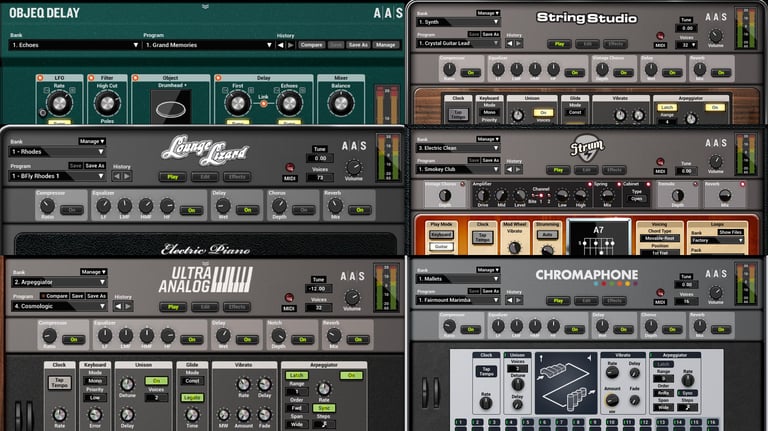
Task: Toggle Delay On switch in Lounge Lizard
Action: coord(248,210)
